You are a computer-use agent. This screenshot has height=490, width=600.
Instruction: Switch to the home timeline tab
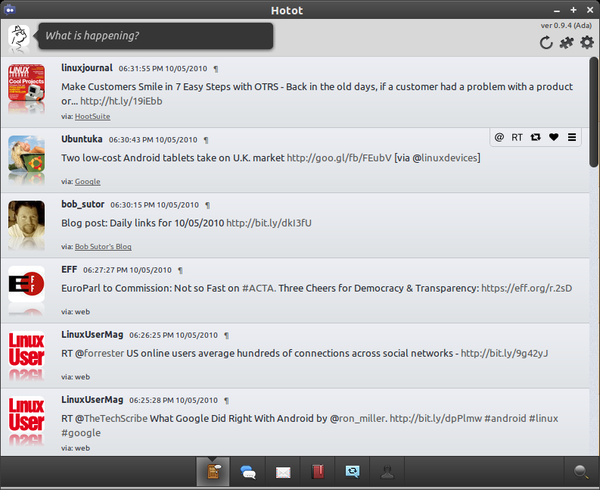tap(213, 471)
